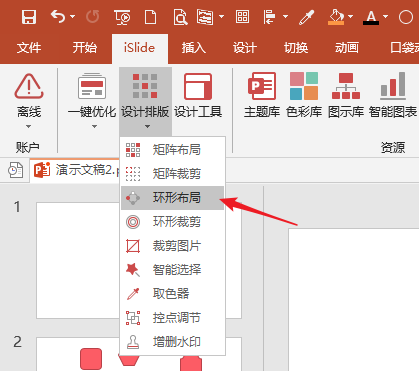Screen dimensions: 419x371
Task: Open the 文件 tab
Action: point(29,48)
